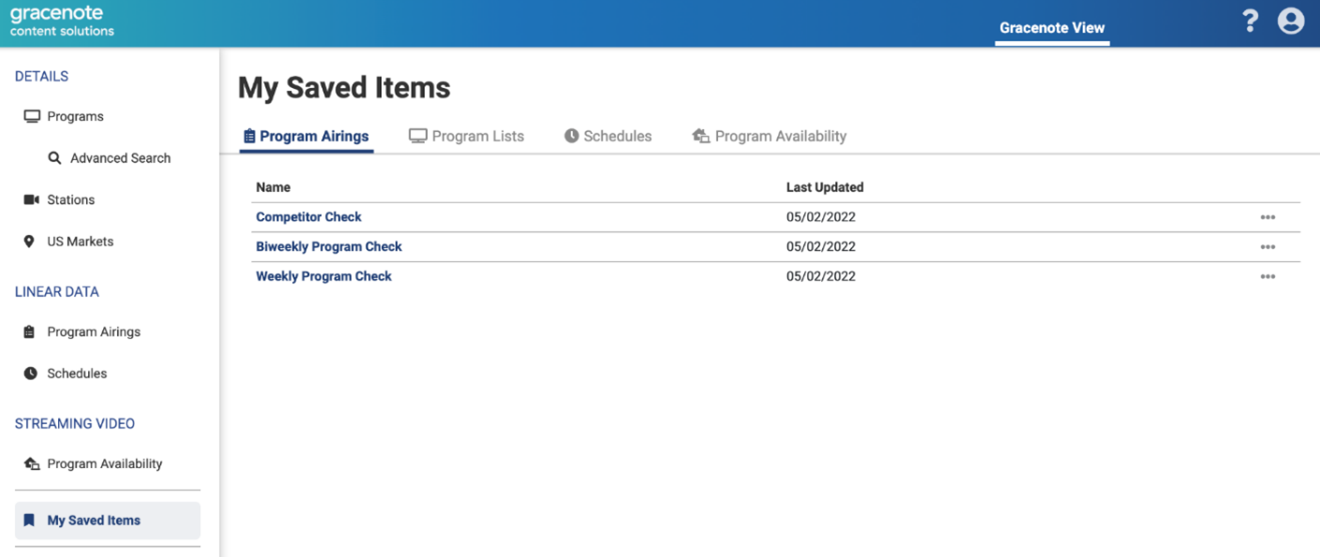1320x557 pixels.
Task: Click the Programs monitor icon in sidebar
Action: click(32, 117)
